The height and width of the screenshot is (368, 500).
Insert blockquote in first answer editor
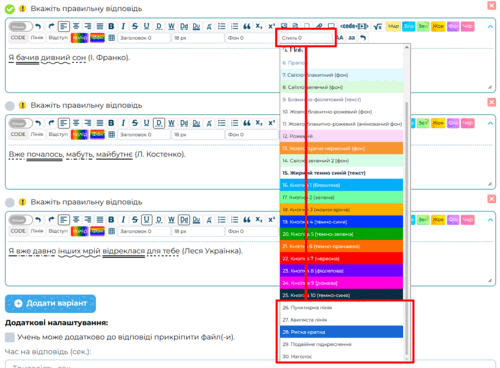point(247,26)
